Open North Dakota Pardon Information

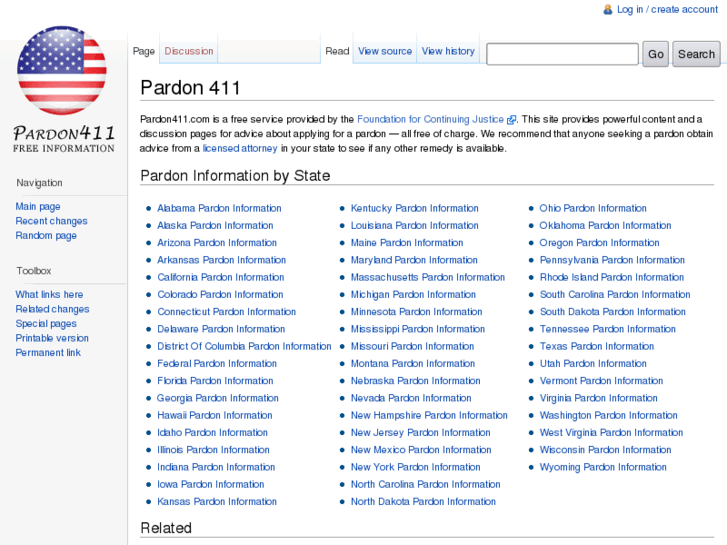[423, 501]
